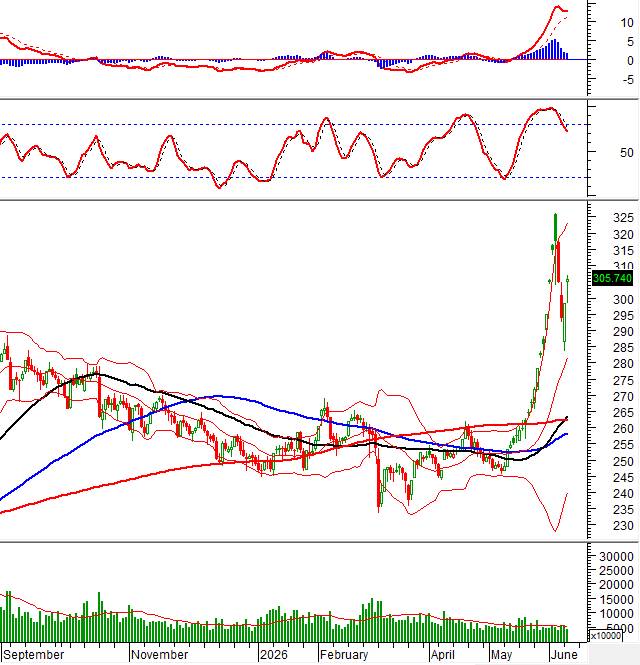Click the 2026 year marker on time axis

(x=274, y=654)
